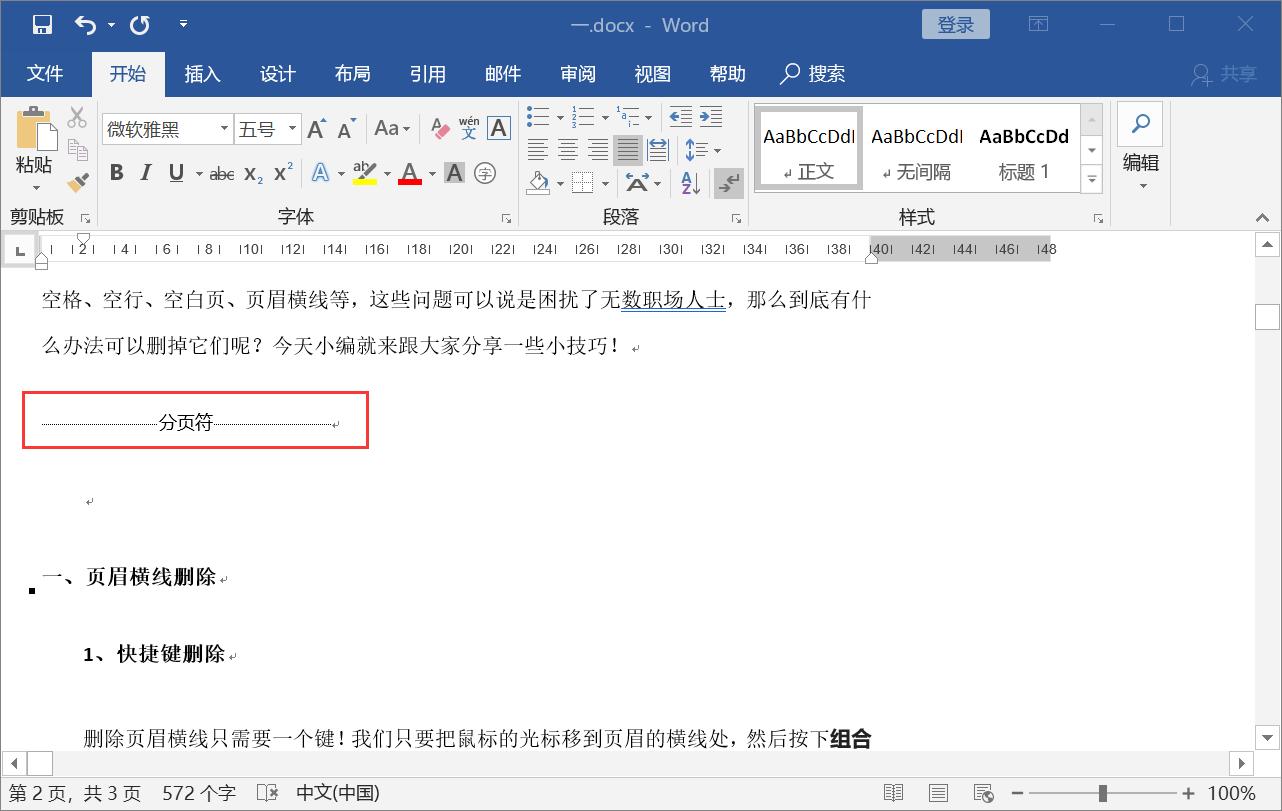The image size is (1282, 811).
Task: Click the word count 572 个字 indicator
Action: 198,792
